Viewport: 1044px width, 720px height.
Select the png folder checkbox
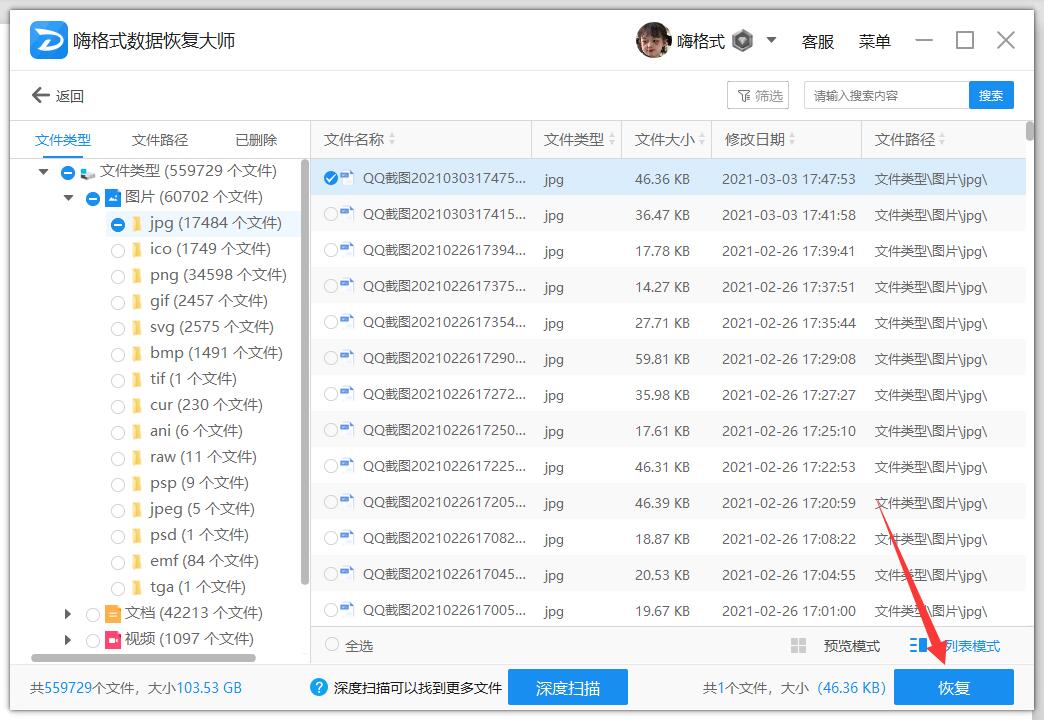point(118,277)
